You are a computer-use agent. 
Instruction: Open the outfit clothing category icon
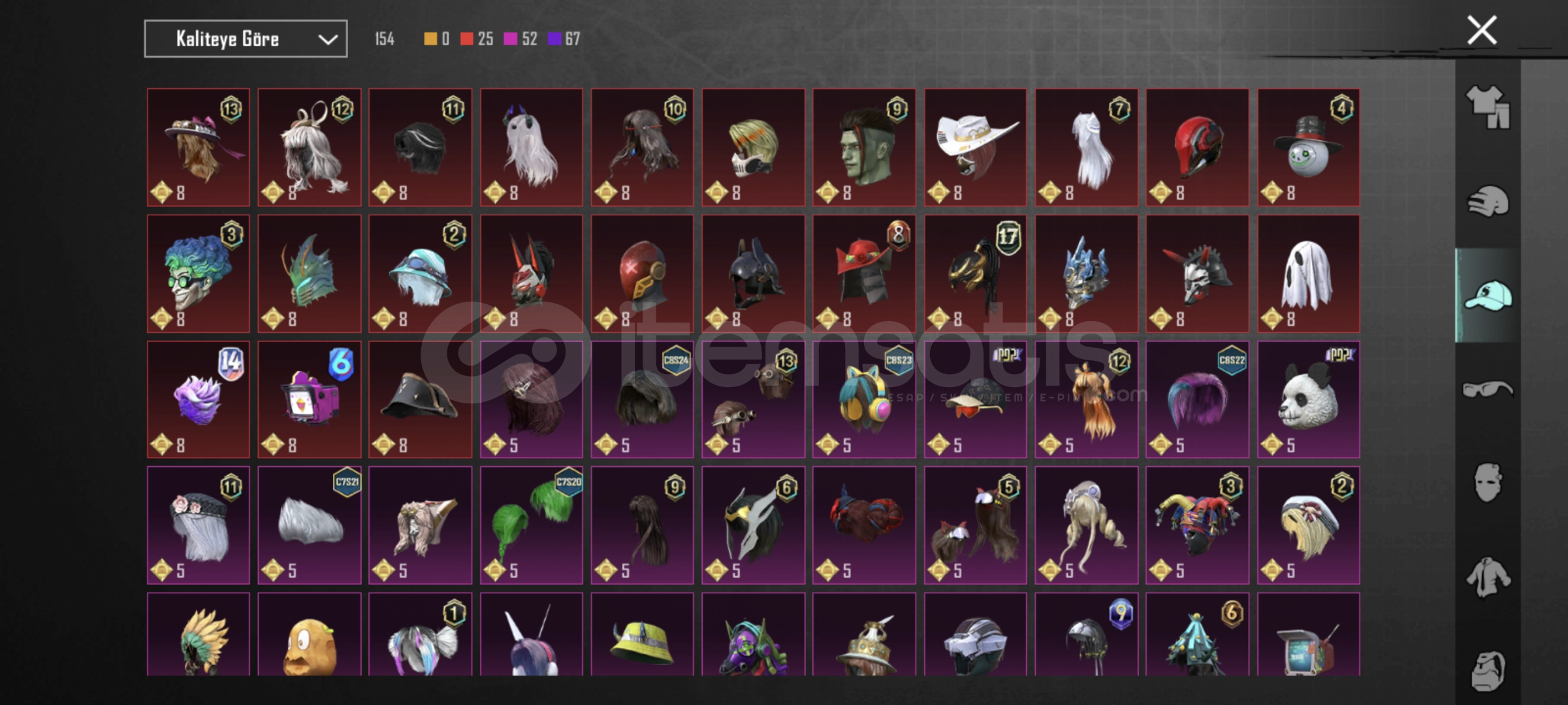[1488, 106]
